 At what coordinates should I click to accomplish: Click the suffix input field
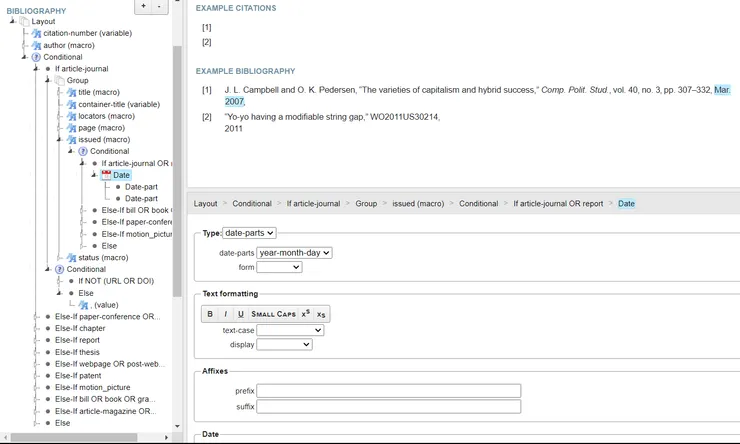(388, 407)
